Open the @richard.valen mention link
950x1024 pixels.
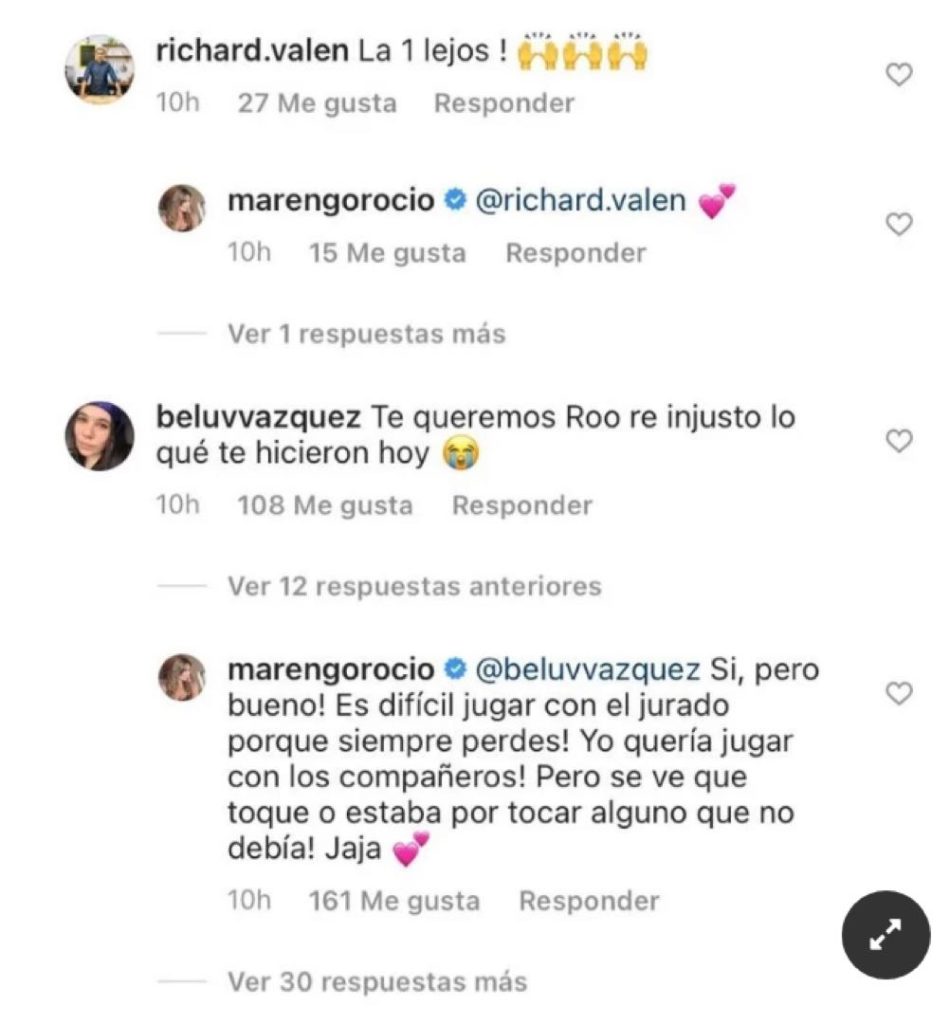[x=579, y=201]
